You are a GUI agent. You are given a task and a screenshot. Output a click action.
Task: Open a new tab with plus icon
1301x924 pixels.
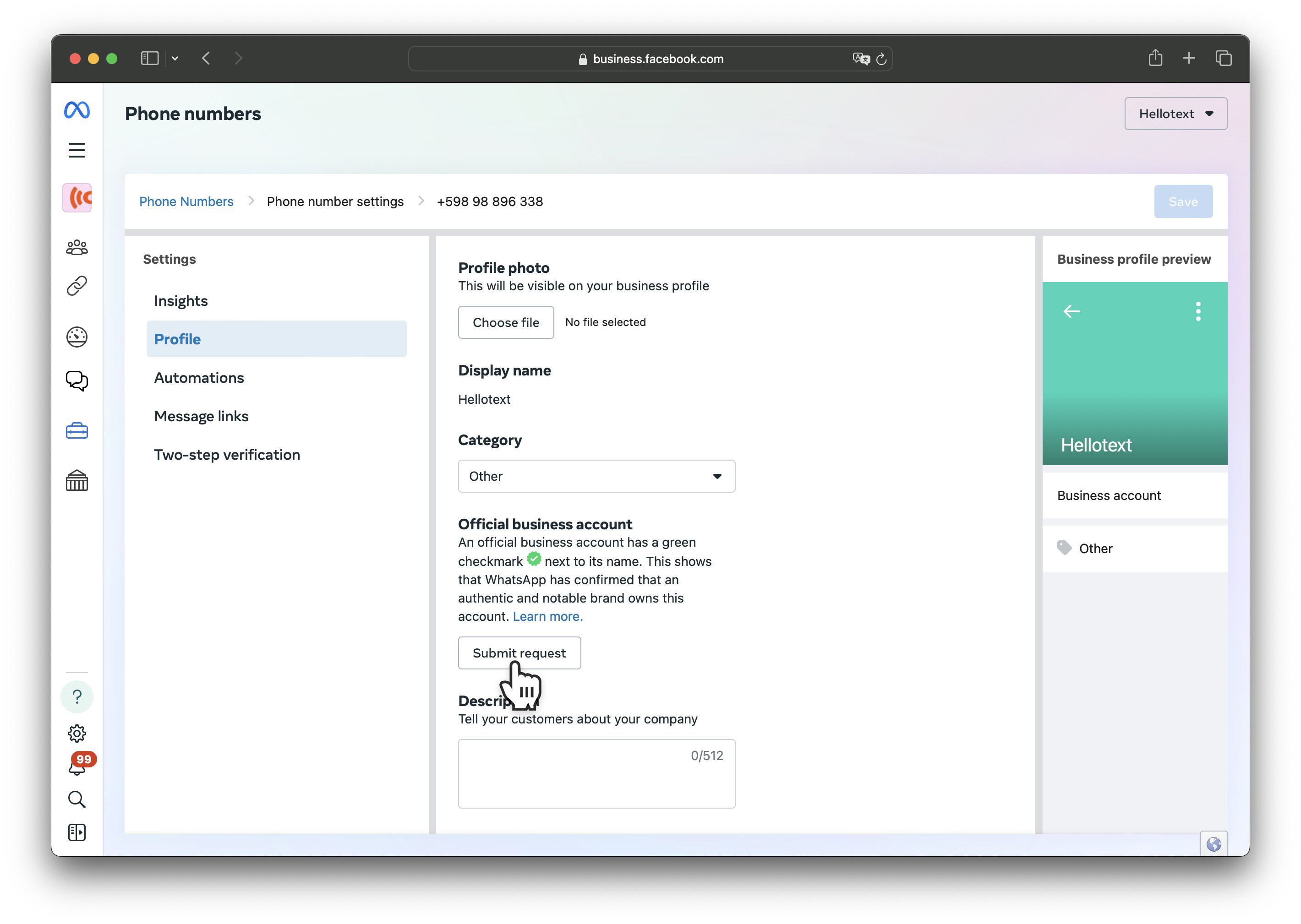tap(1189, 58)
